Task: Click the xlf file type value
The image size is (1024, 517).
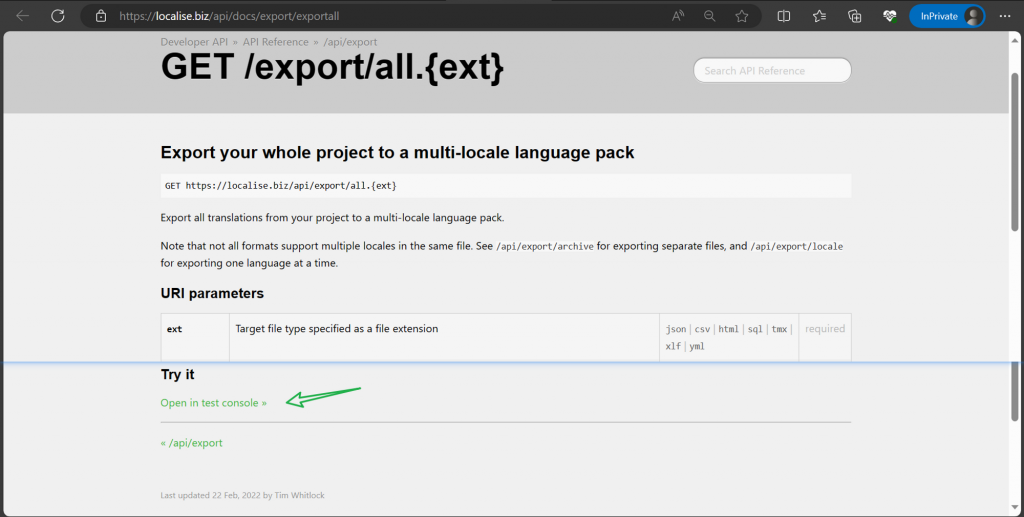Action: pos(673,346)
